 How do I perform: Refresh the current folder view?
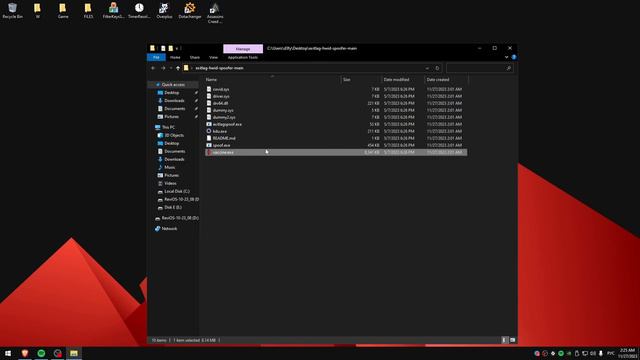[x=437, y=68]
